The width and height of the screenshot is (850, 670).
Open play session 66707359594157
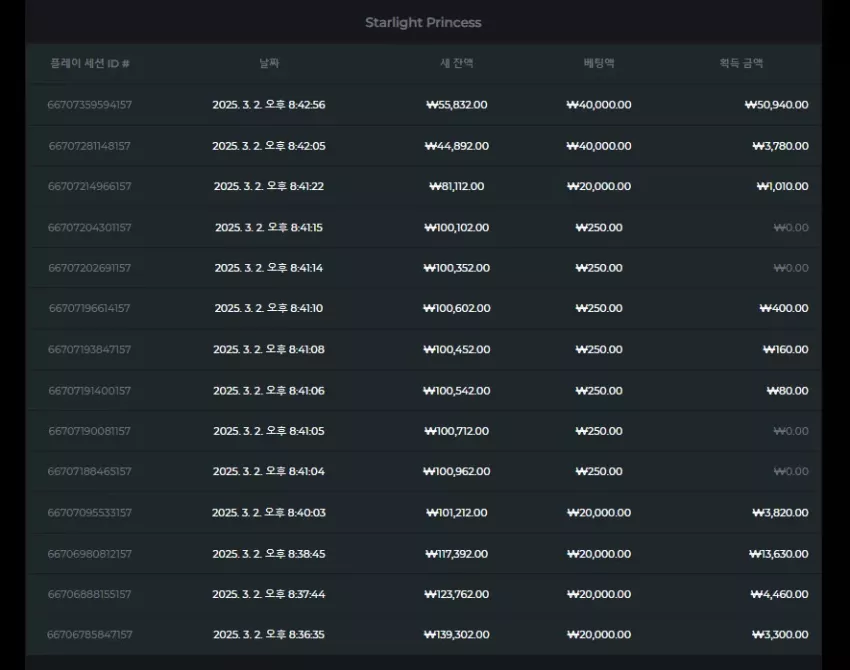89,105
